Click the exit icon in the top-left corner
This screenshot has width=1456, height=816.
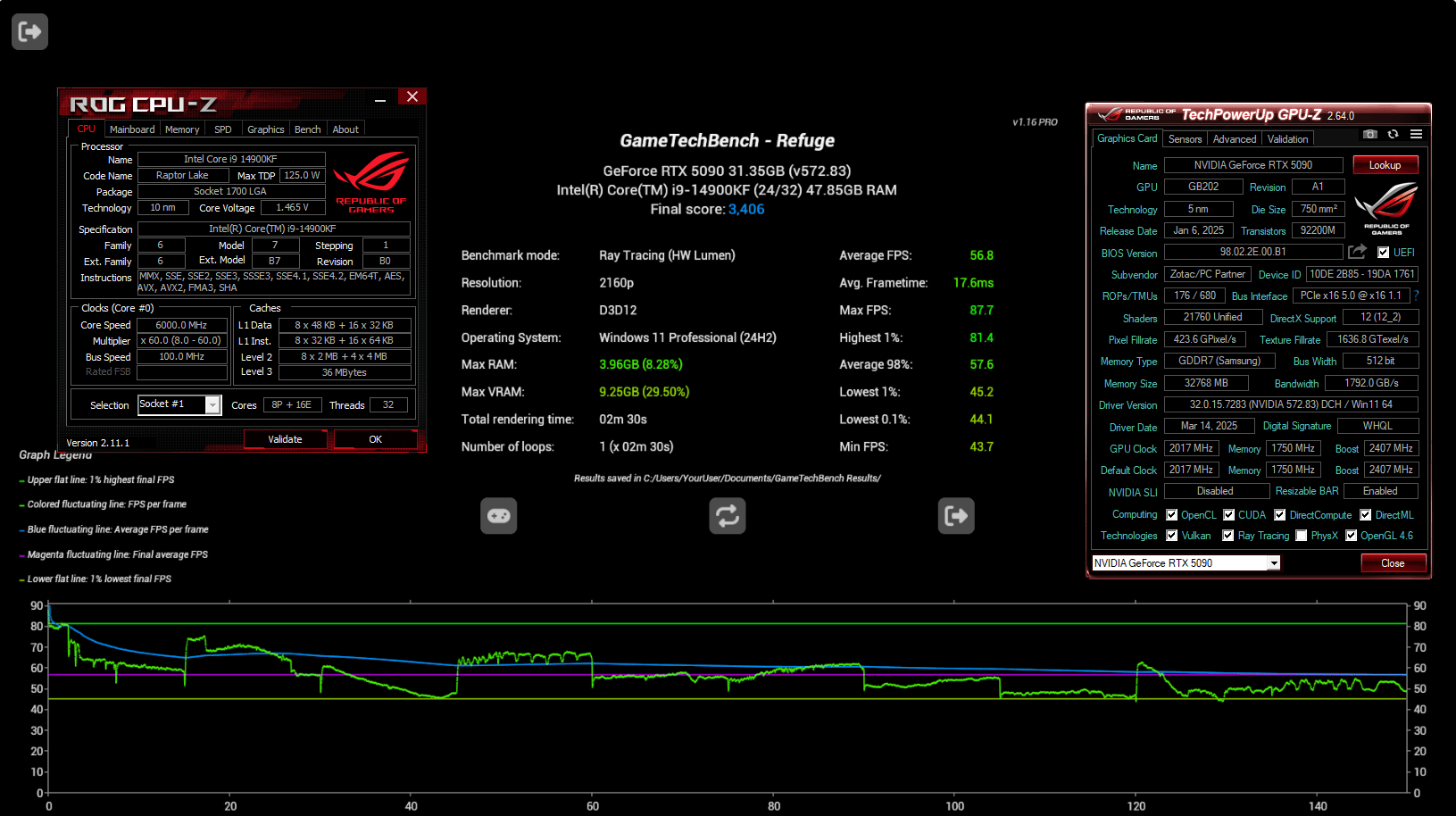29,32
